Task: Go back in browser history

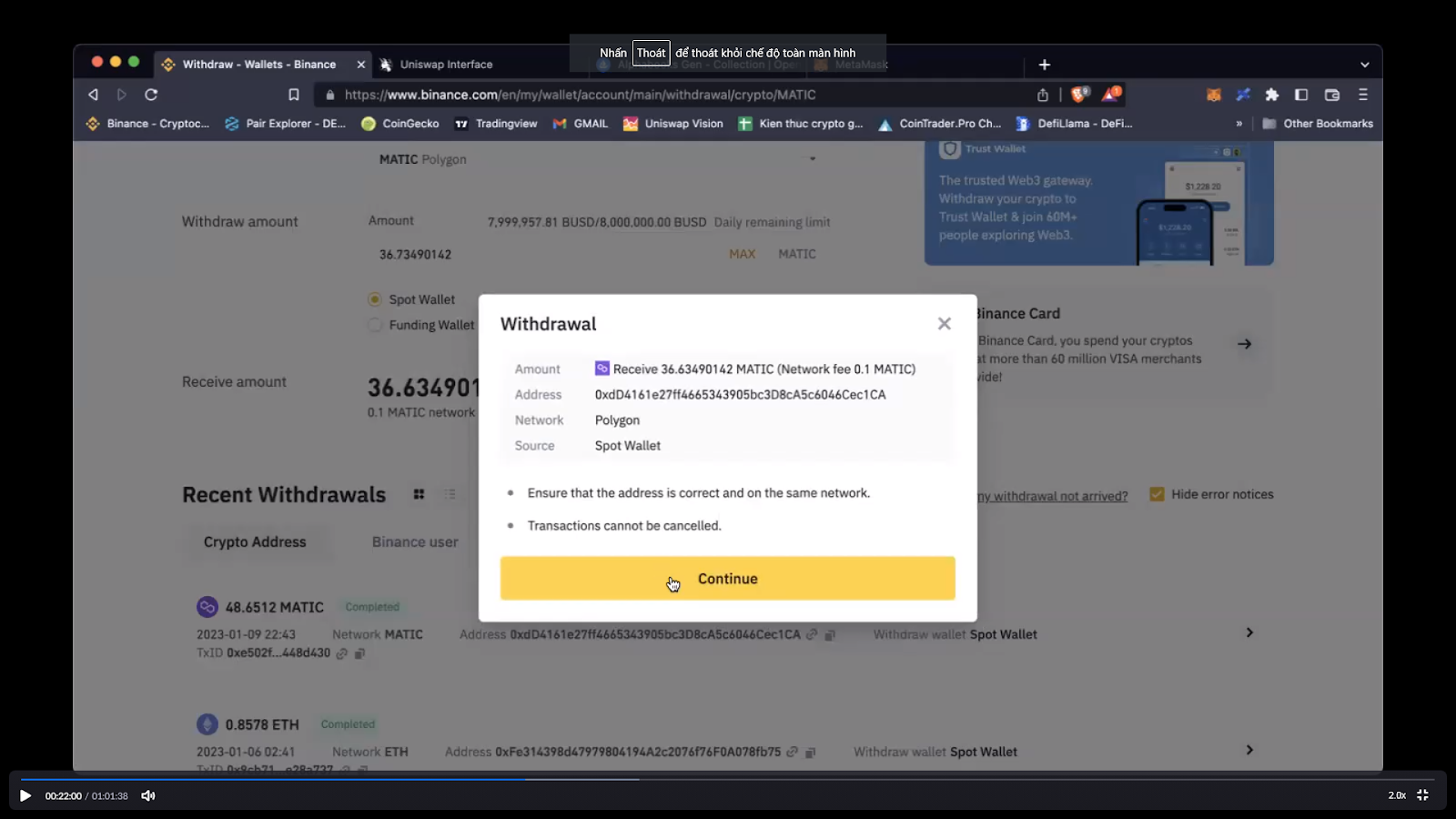Action: pyautogui.click(x=93, y=95)
